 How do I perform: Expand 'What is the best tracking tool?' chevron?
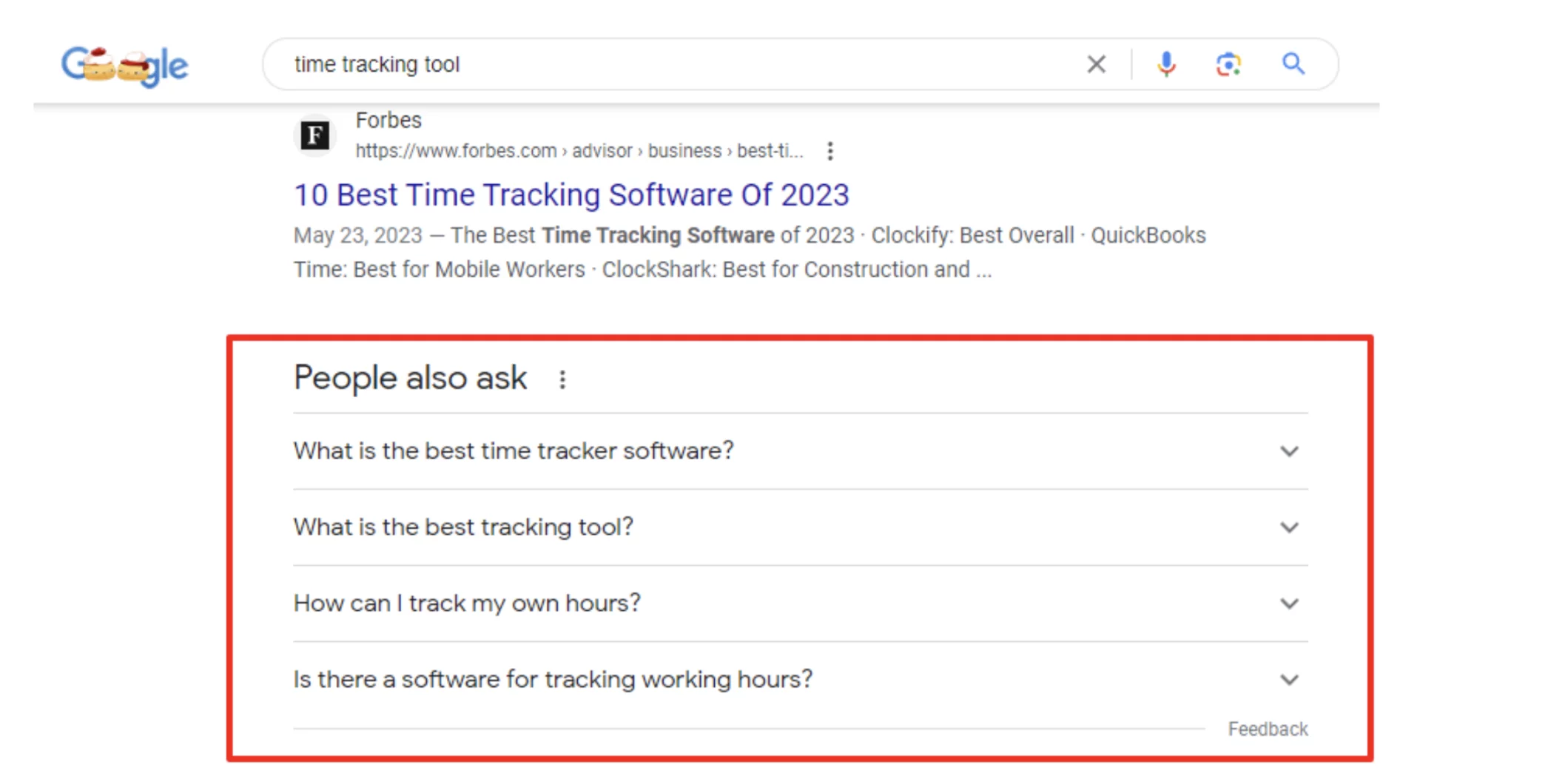click(1289, 527)
